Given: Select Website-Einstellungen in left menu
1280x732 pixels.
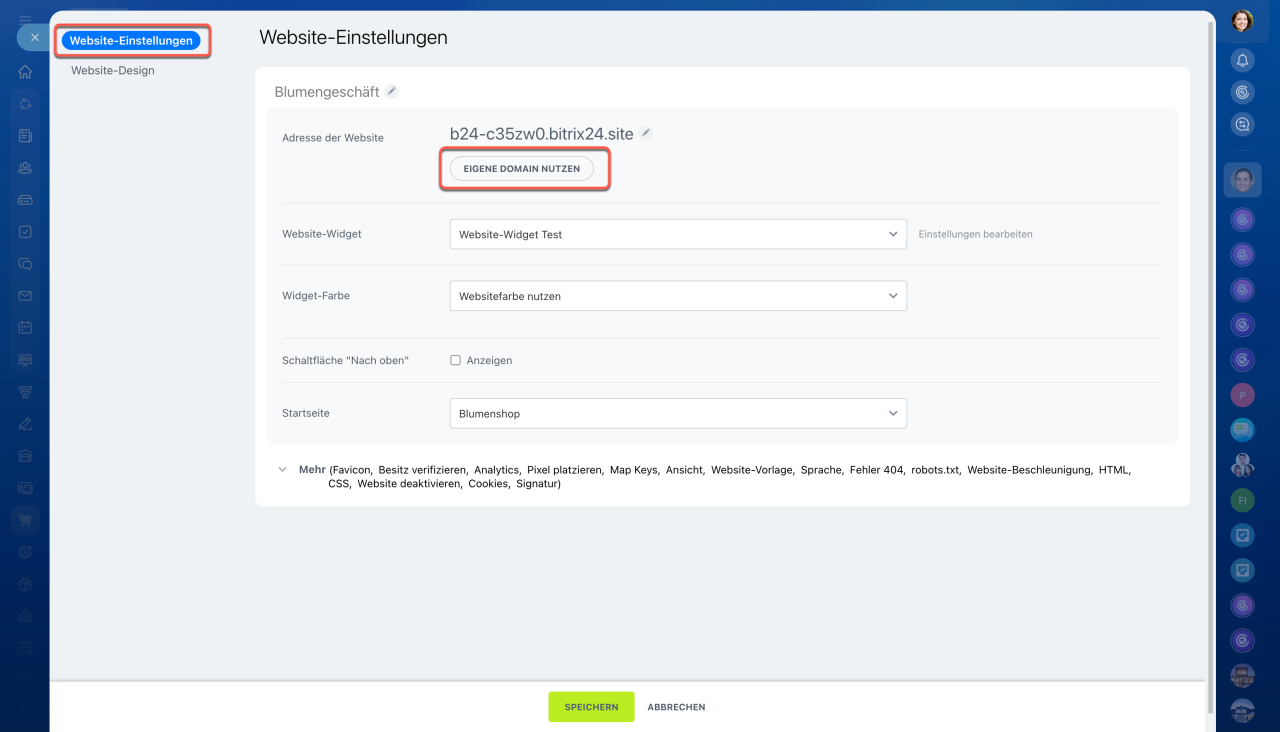Looking at the screenshot, I should [131, 41].
